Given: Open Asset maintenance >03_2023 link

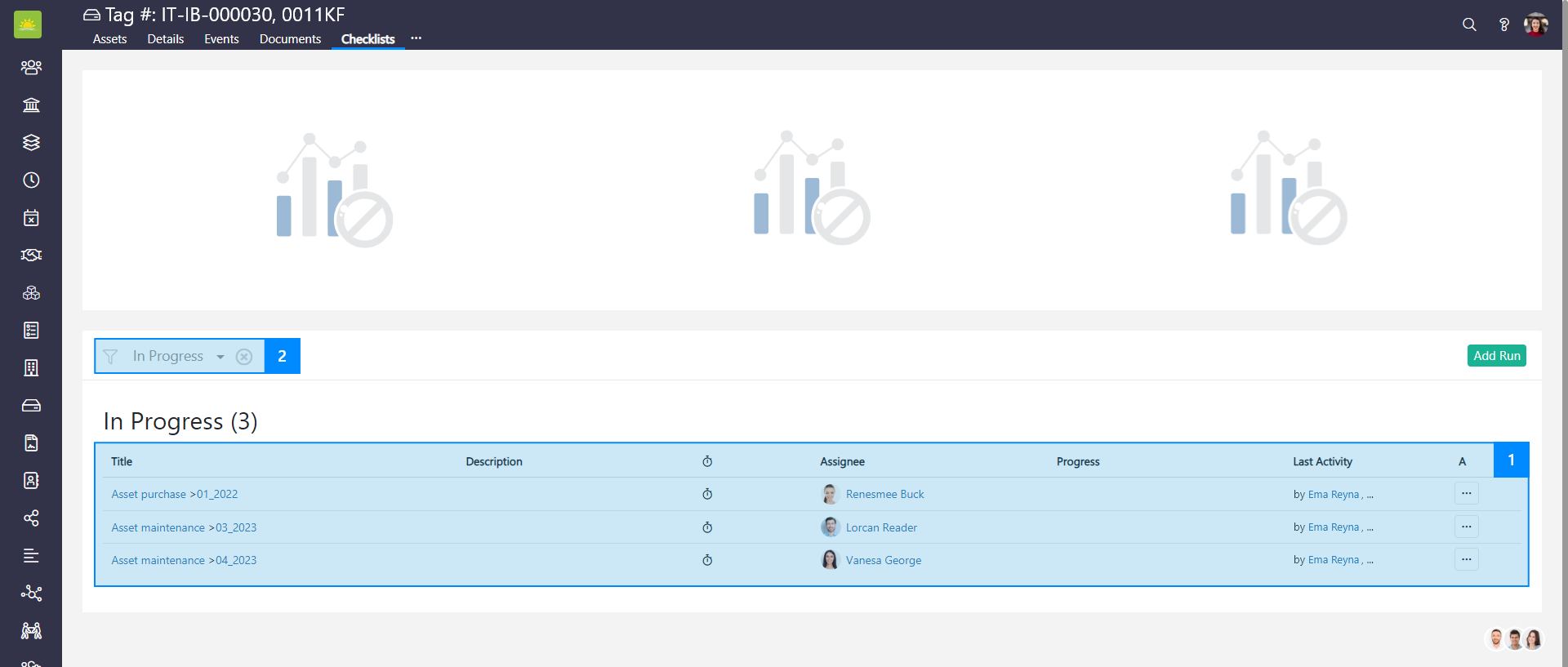Looking at the screenshot, I should tap(184, 527).
